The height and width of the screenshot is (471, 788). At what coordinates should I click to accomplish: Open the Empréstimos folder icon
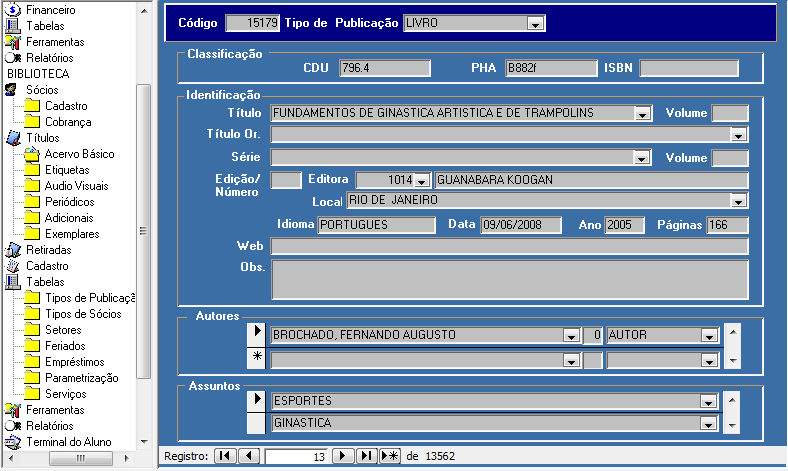(x=32, y=362)
